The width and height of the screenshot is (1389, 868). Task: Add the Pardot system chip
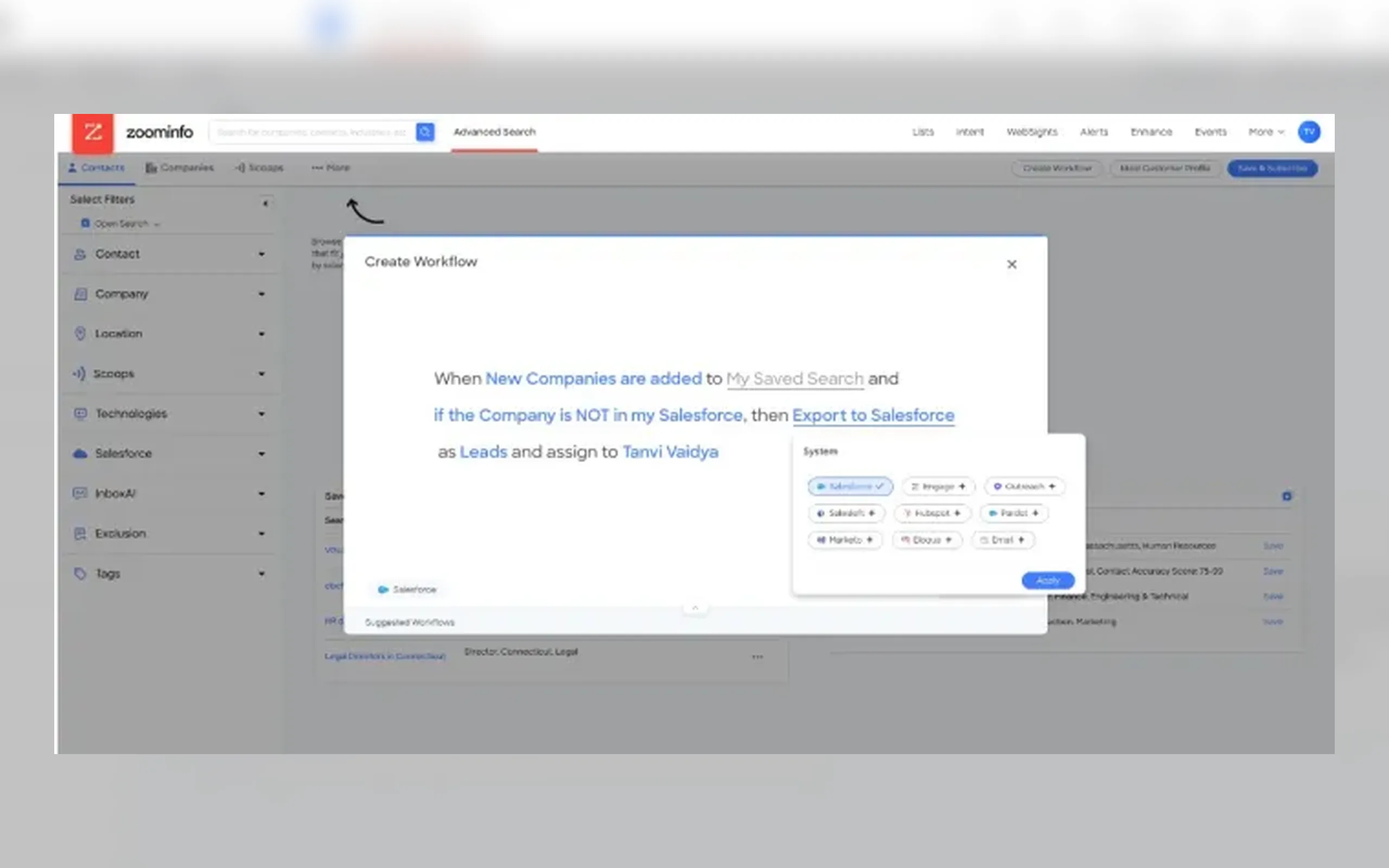[1014, 513]
